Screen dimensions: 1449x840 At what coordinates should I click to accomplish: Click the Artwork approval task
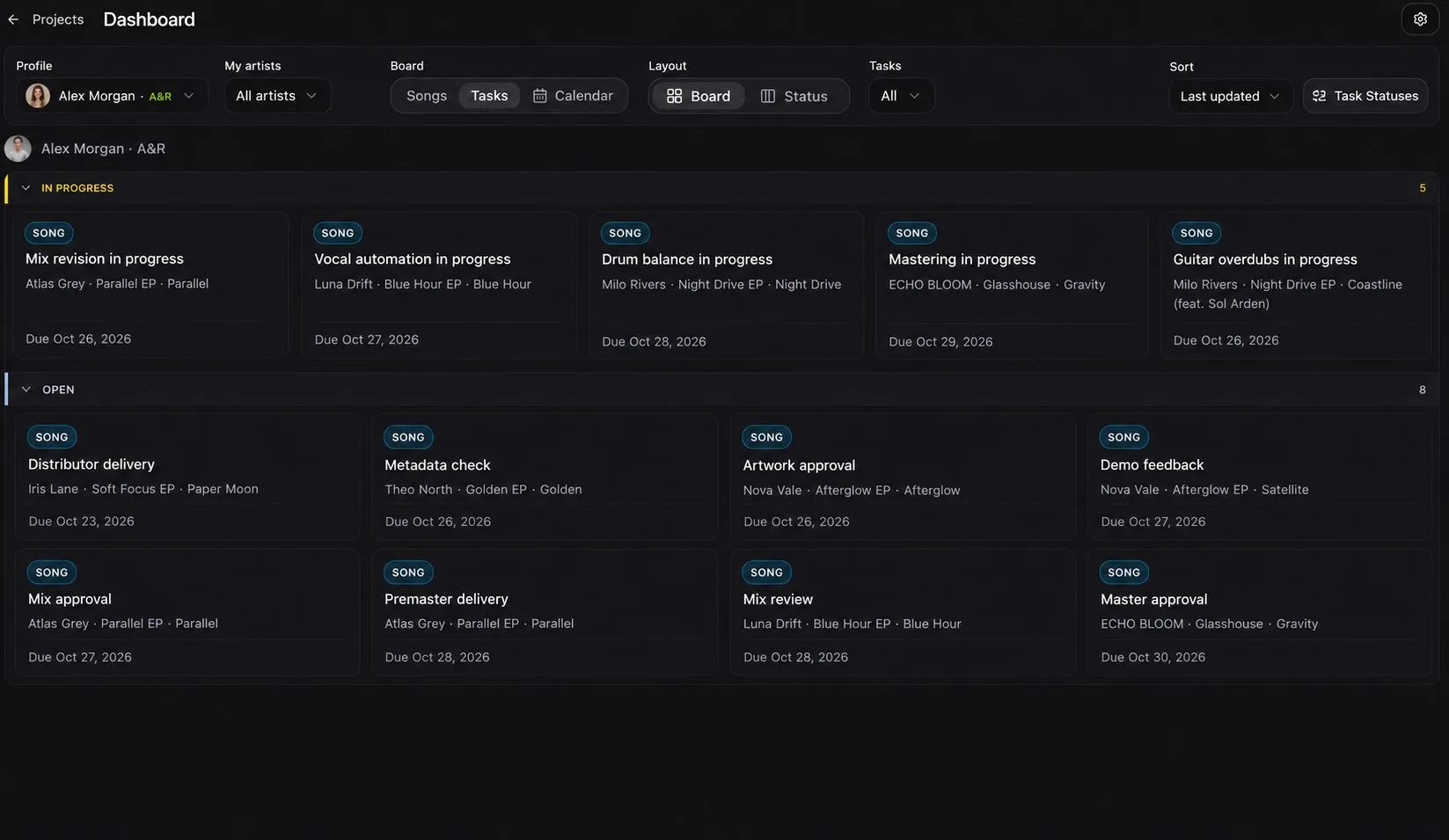click(x=903, y=477)
